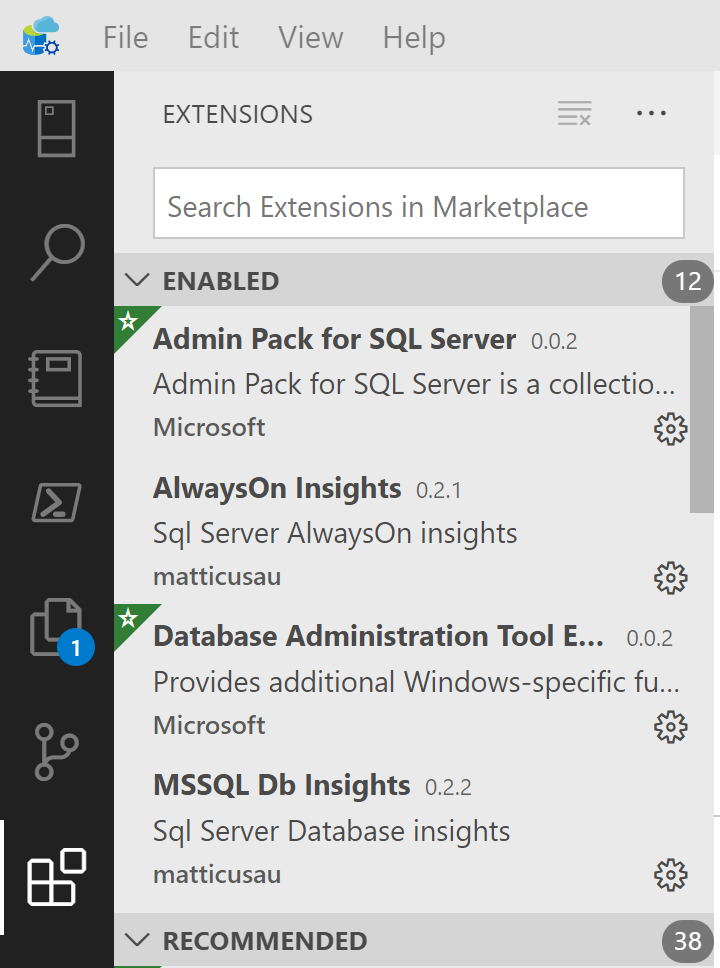Click manage gear for MSSQL Db Insights
The image size is (720, 968).
coord(670,875)
